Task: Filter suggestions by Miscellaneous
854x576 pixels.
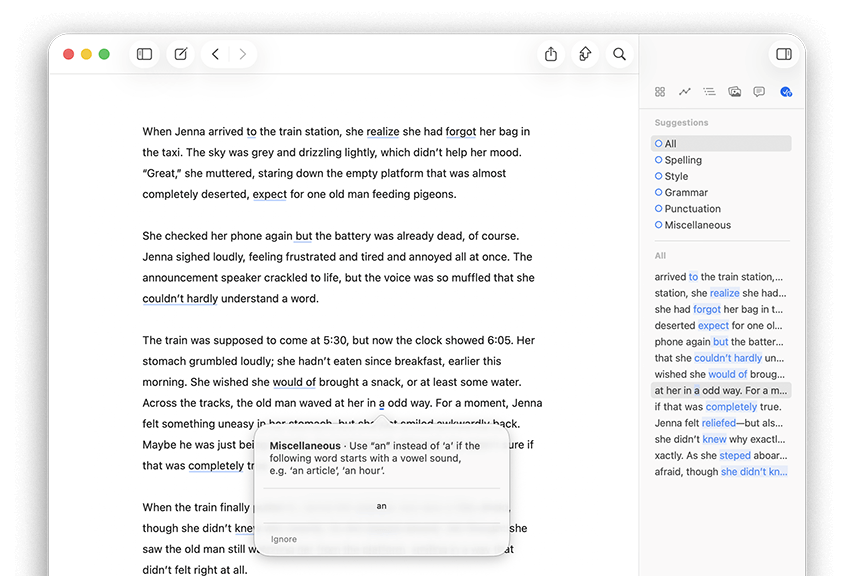Action: [x=697, y=225]
